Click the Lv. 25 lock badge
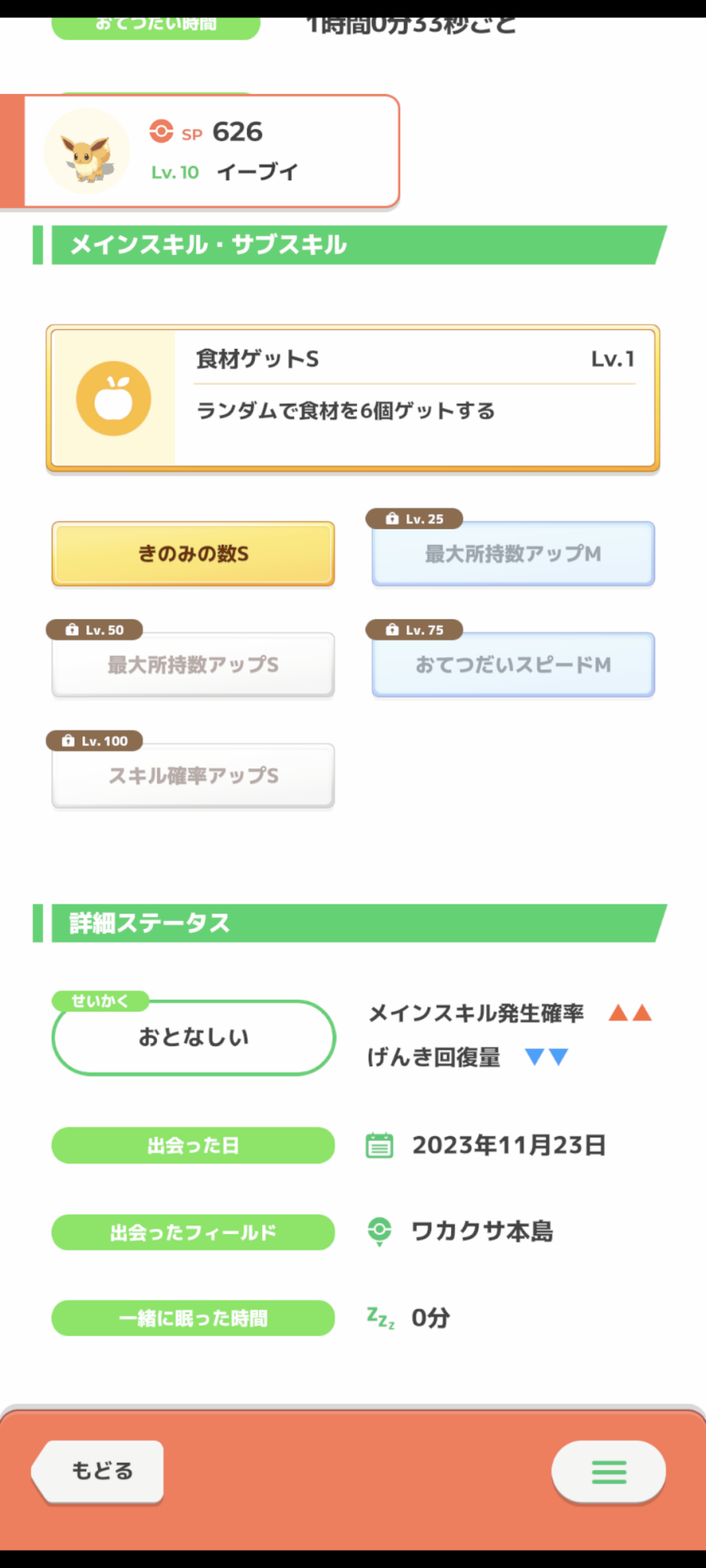The height and width of the screenshot is (1568, 706). [414, 519]
